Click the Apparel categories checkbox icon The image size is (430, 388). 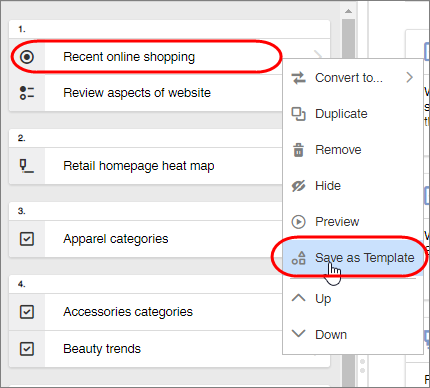[x=27, y=239]
